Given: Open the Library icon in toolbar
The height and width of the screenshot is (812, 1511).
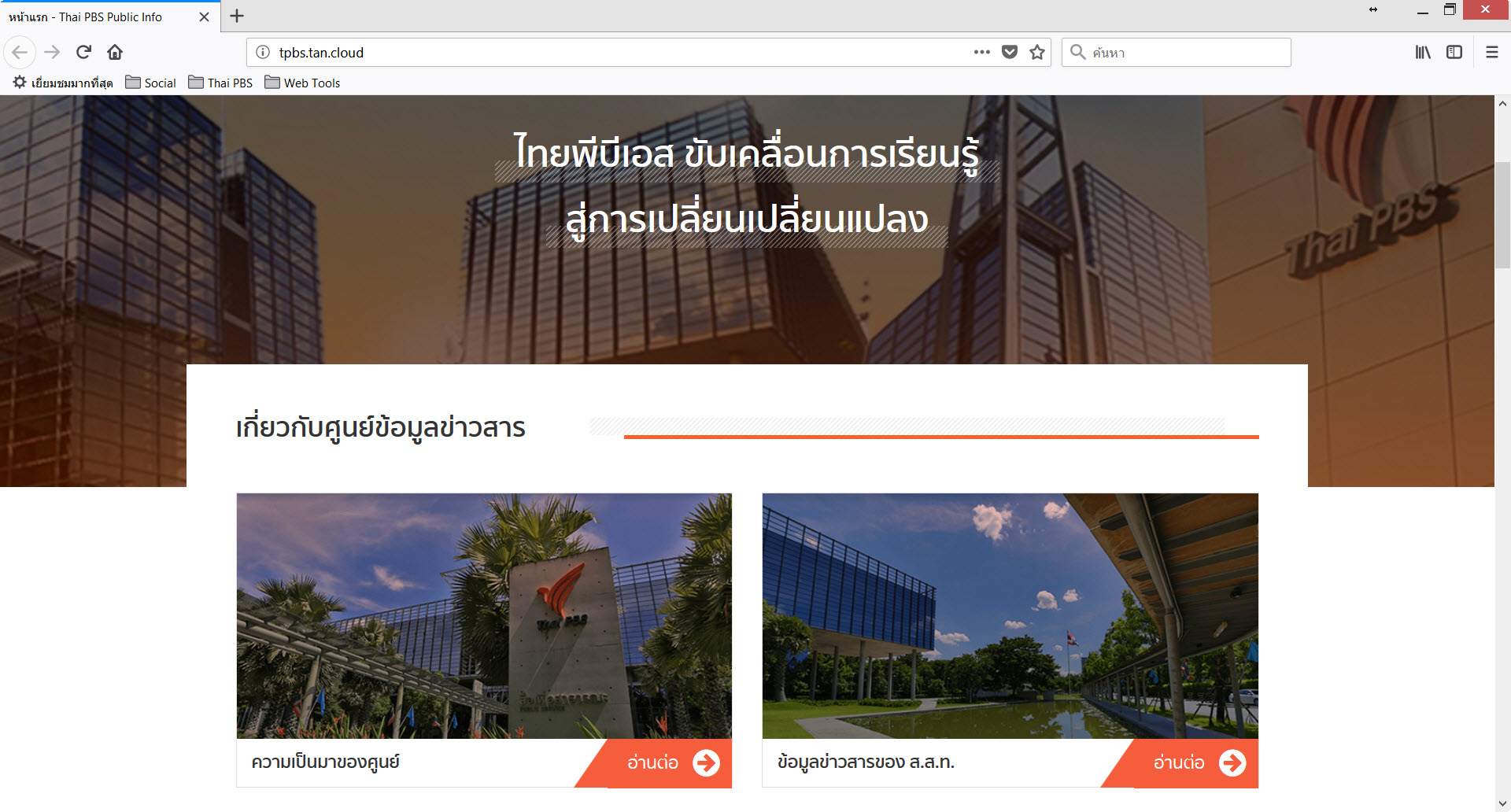Looking at the screenshot, I should [1423, 53].
